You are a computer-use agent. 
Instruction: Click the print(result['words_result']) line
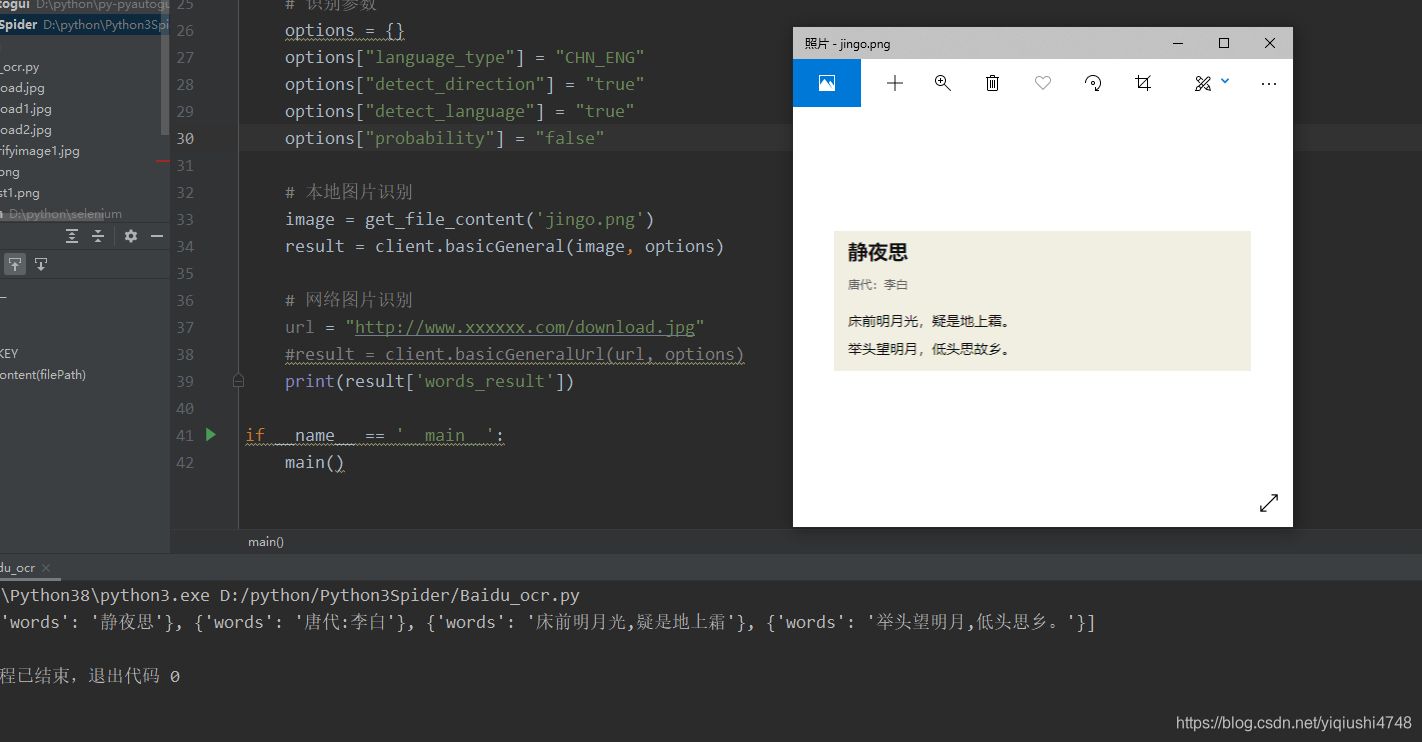430,381
